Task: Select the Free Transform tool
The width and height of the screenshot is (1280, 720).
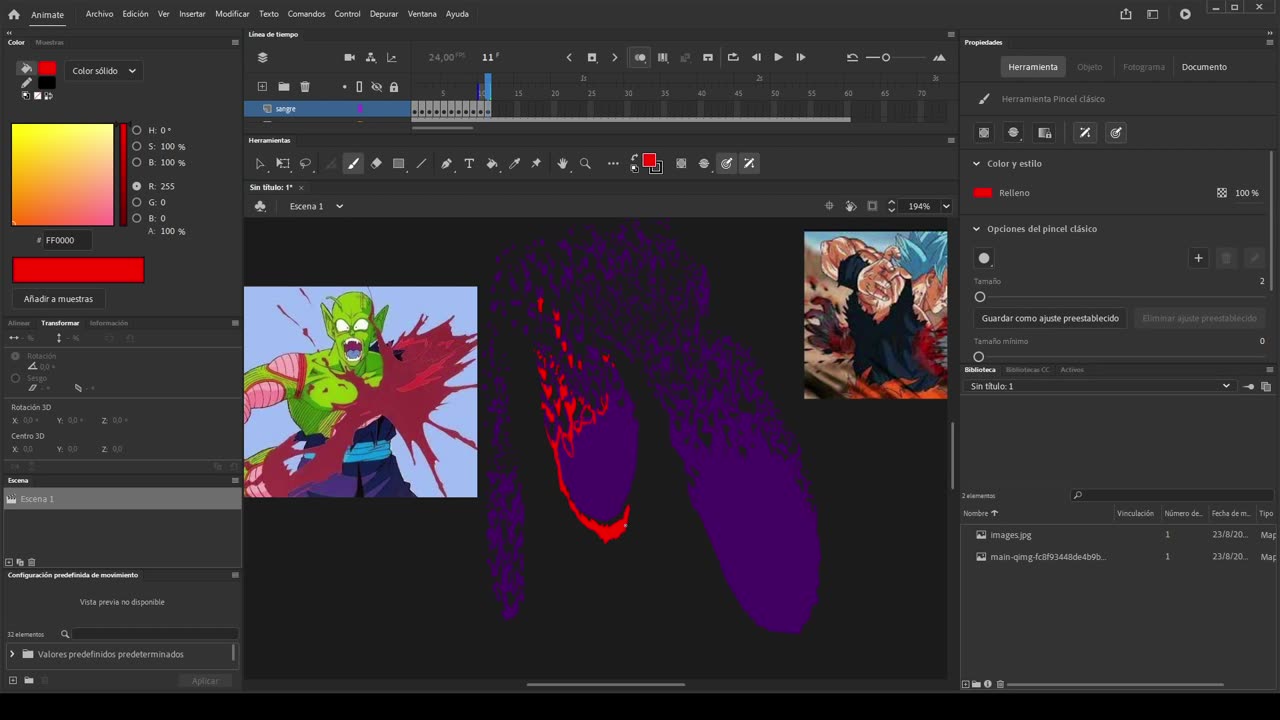Action: click(x=283, y=163)
